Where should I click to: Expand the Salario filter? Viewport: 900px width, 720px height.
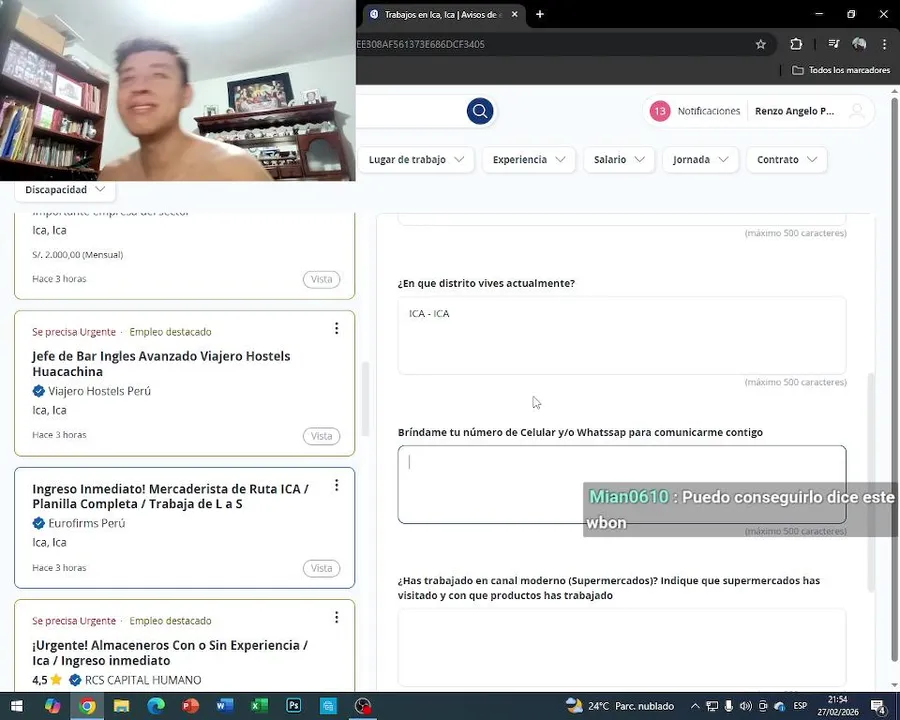[619, 160]
